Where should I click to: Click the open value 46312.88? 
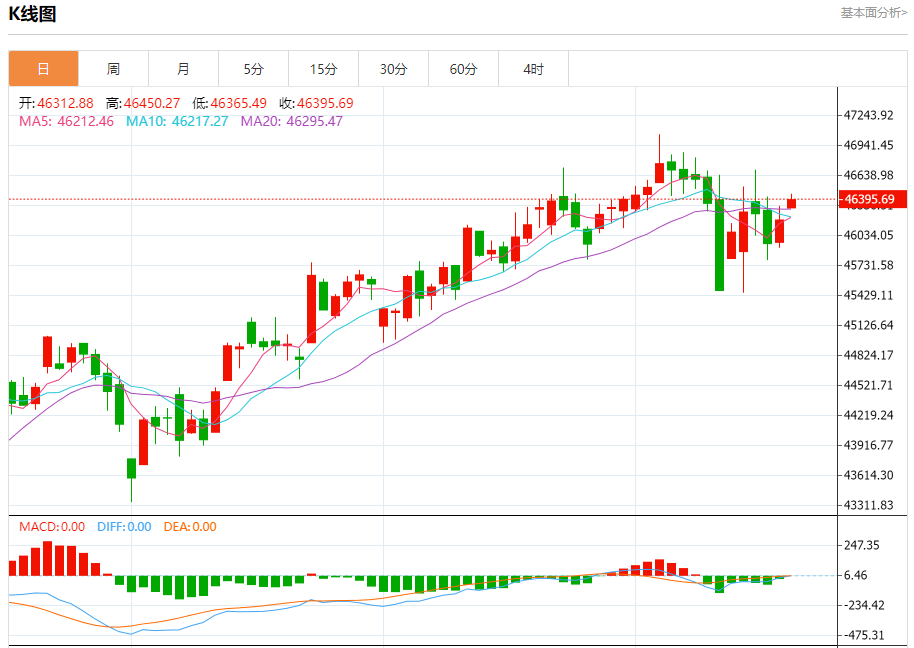click(65, 103)
